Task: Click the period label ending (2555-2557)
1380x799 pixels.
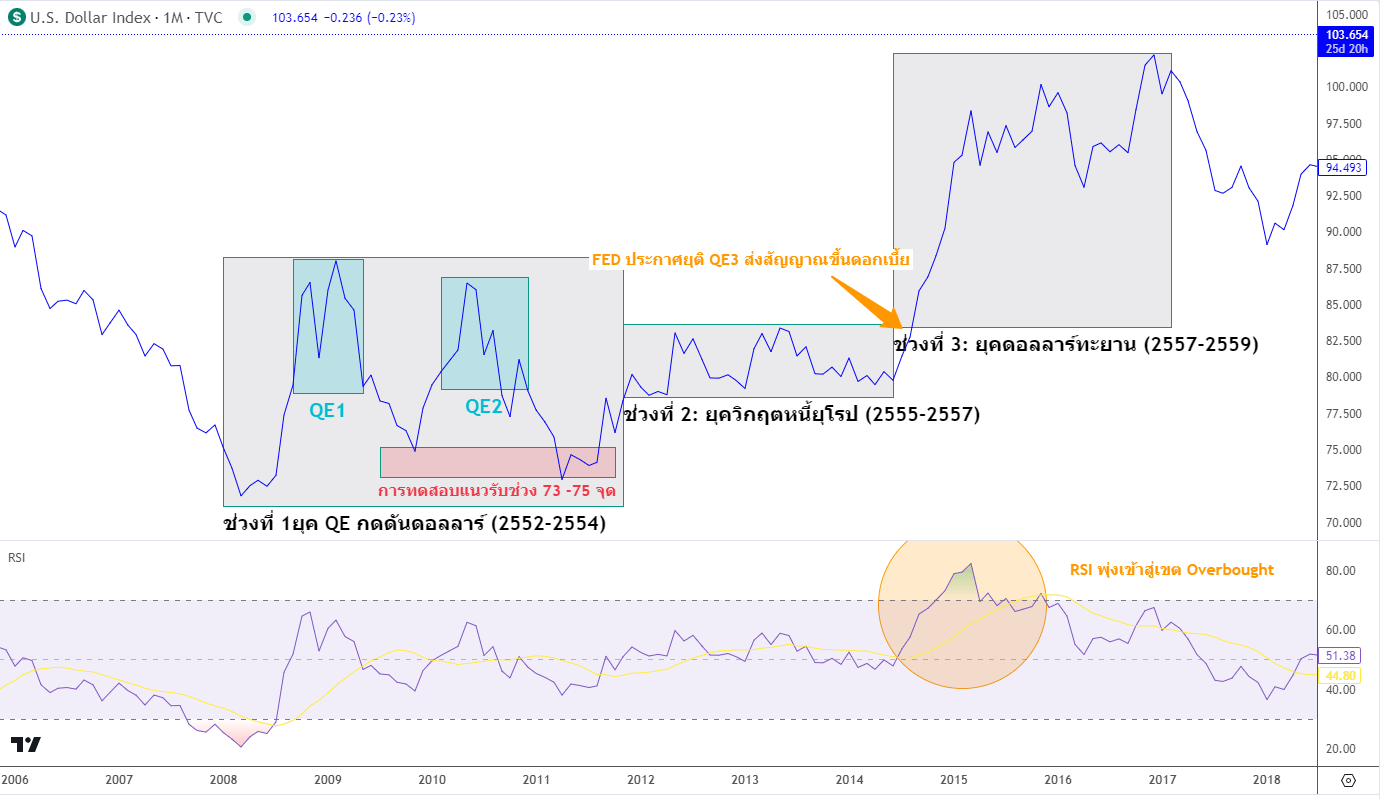Action: [x=801, y=414]
